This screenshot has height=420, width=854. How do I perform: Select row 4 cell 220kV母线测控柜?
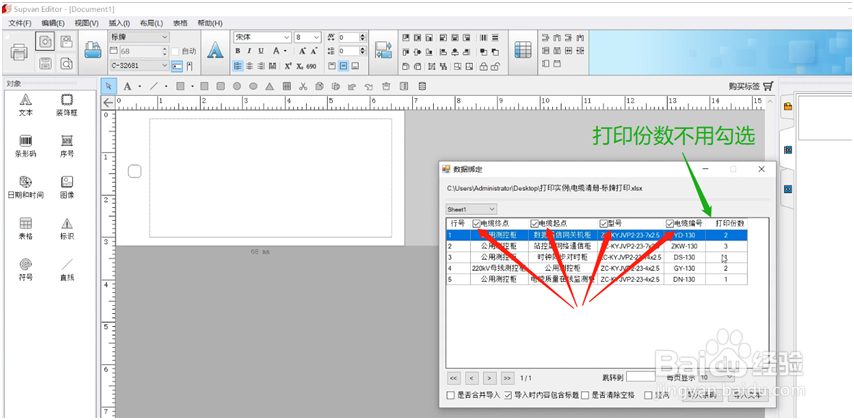coord(499,268)
